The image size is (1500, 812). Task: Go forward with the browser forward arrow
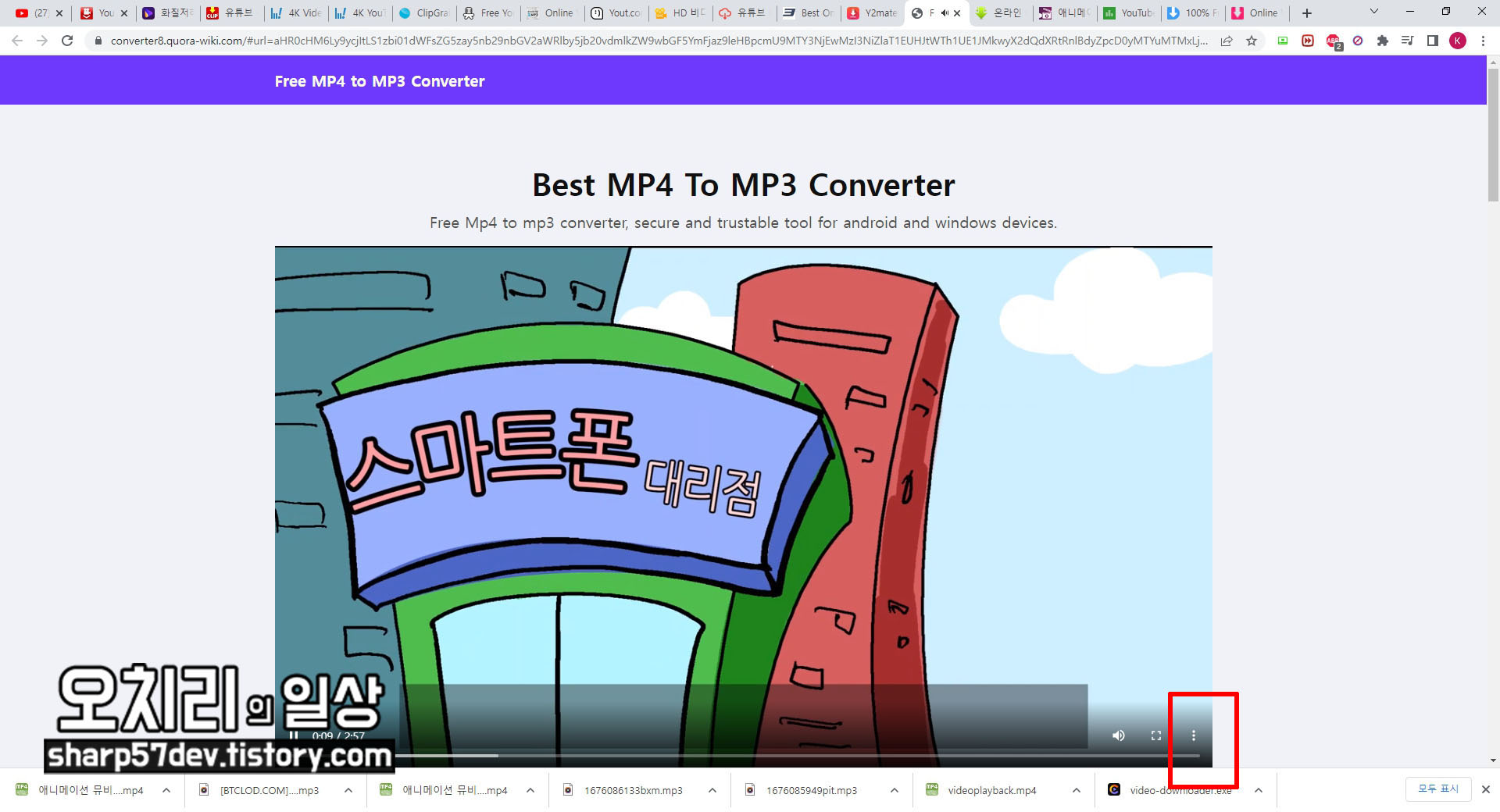tap(42, 41)
